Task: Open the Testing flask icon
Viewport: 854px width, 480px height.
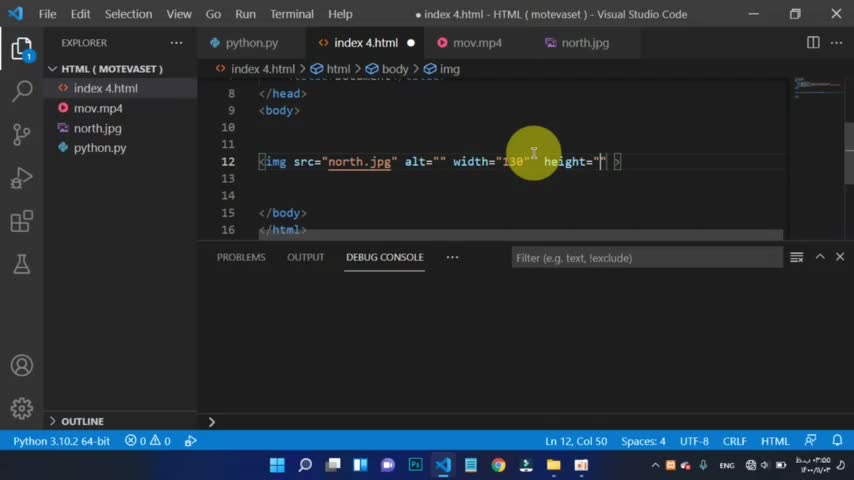Action: click(21, 264)
